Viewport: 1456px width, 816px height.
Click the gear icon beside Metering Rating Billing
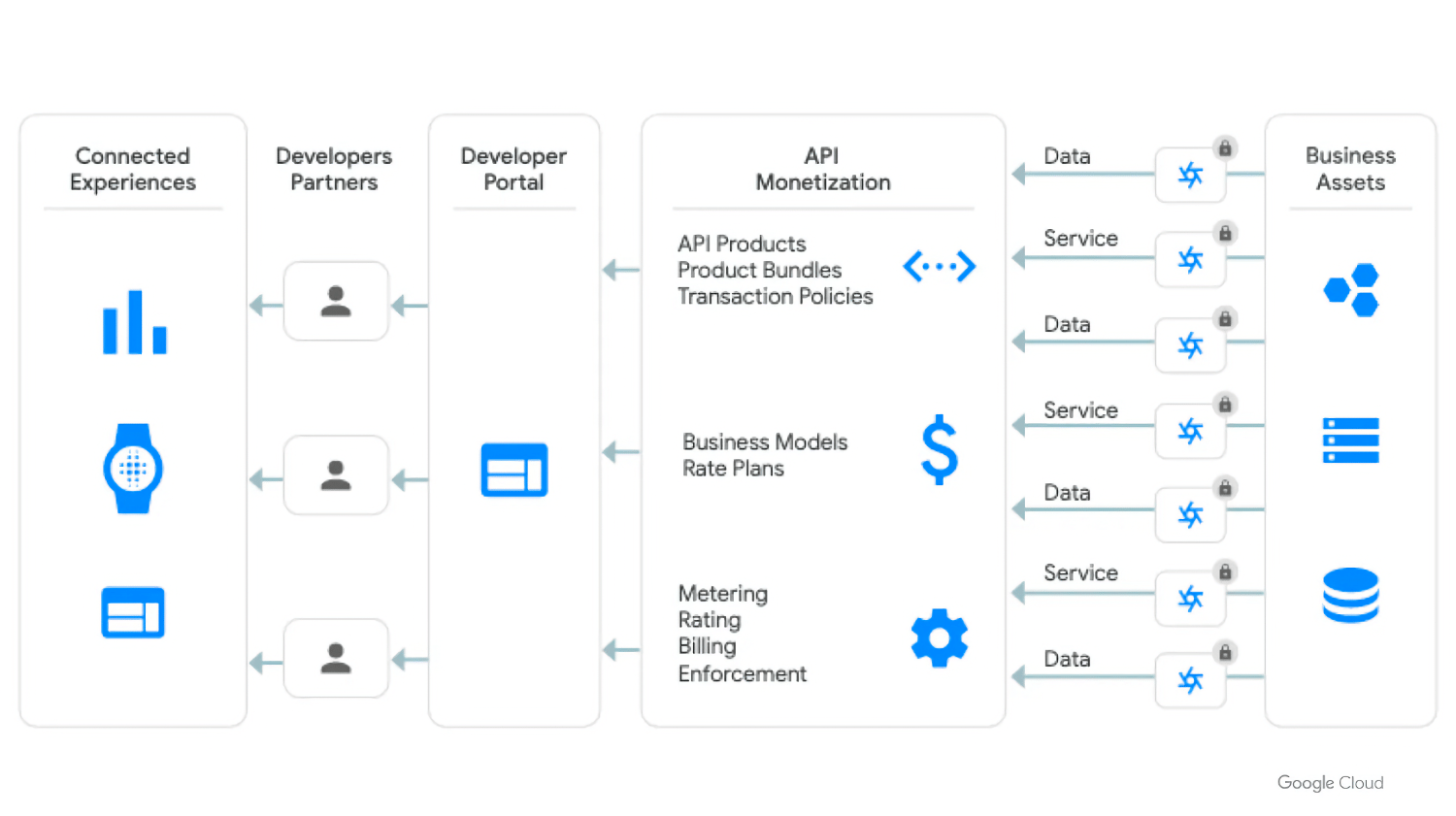point(940,638)
